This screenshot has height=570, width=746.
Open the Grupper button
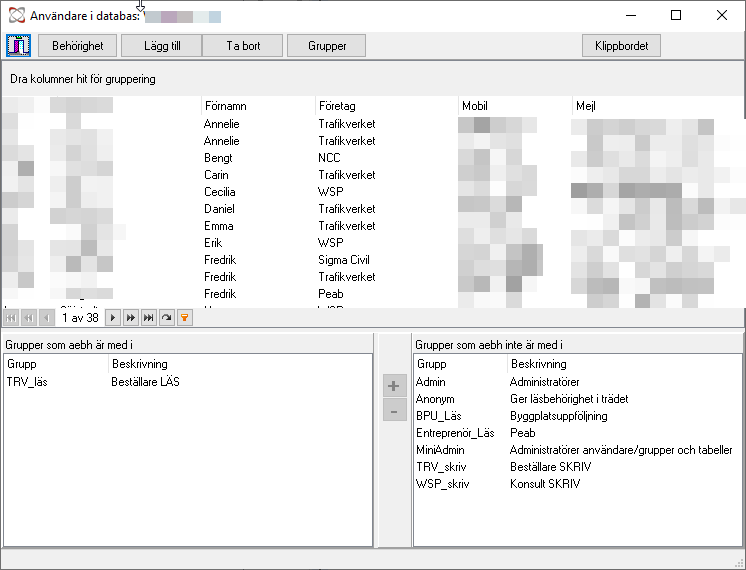click(326, 46)
